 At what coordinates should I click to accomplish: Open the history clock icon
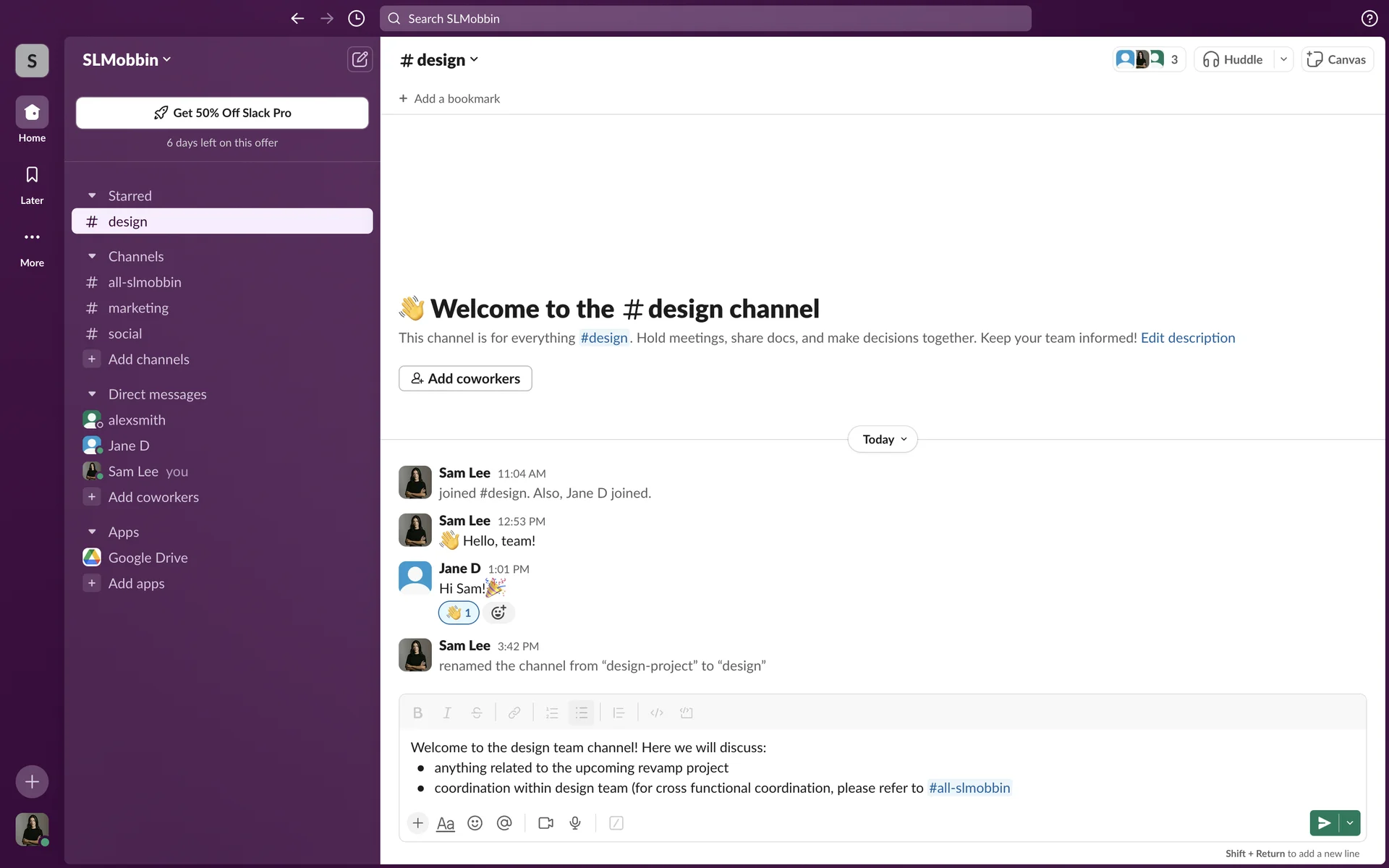(356, 19)
